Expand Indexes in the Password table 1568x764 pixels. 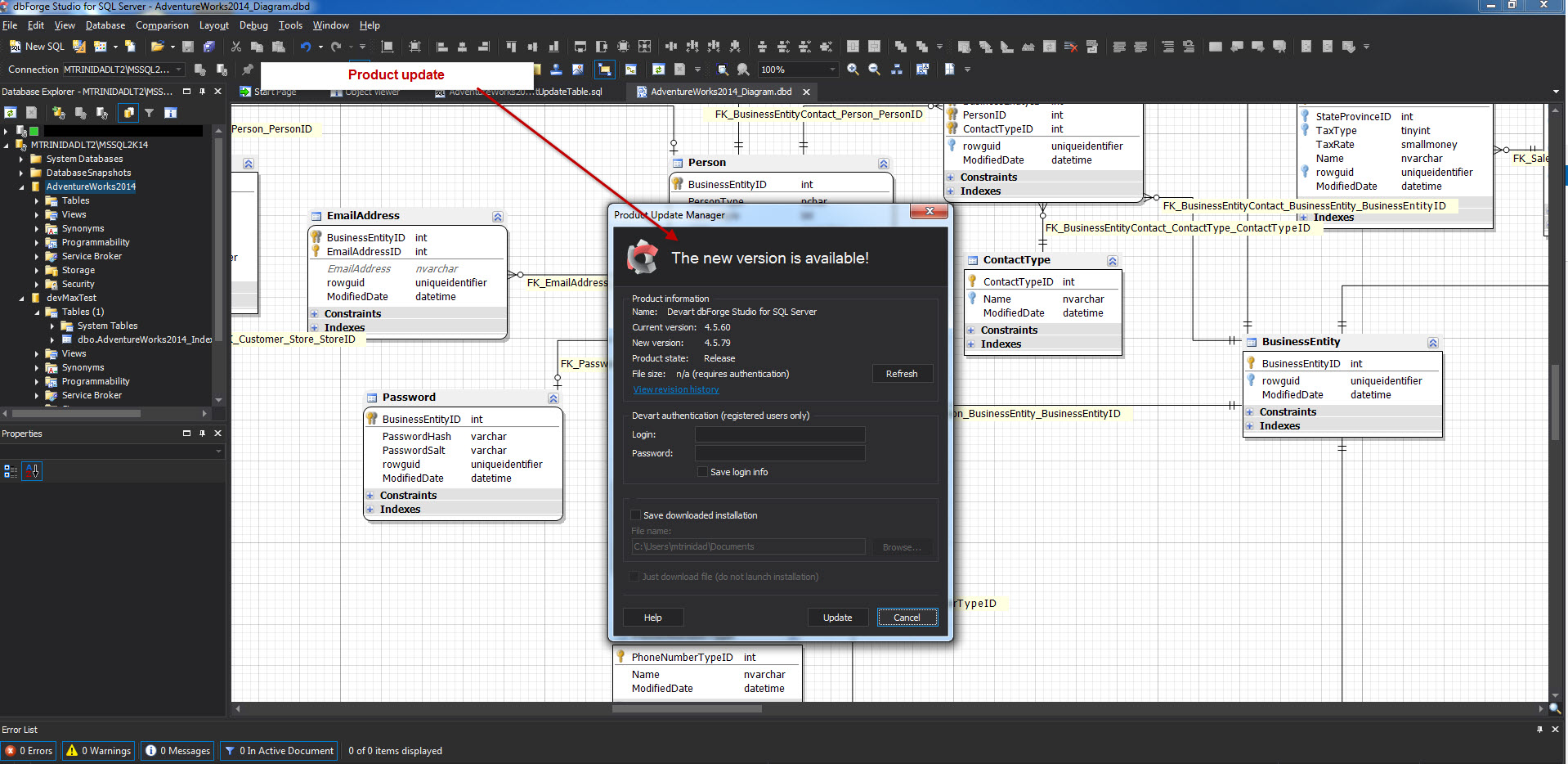pos(370,510)
